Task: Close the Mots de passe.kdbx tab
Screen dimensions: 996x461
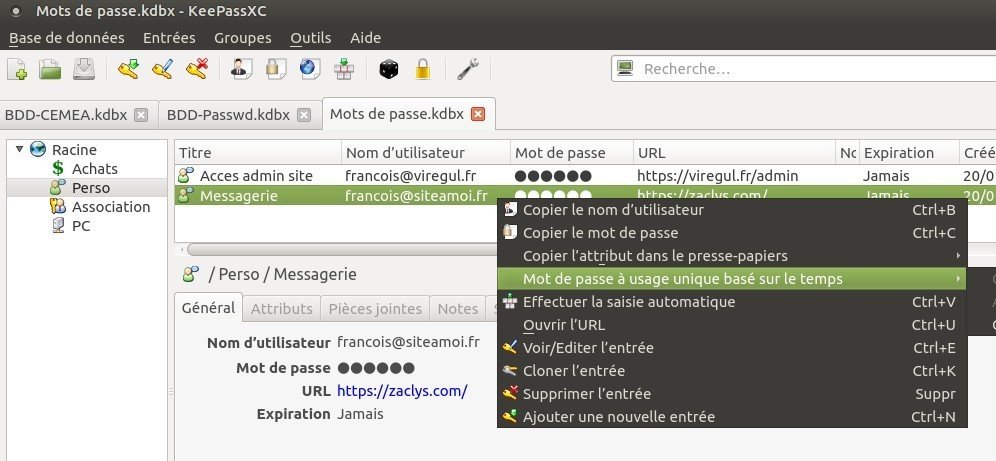Action: click(x=478, y=114)
